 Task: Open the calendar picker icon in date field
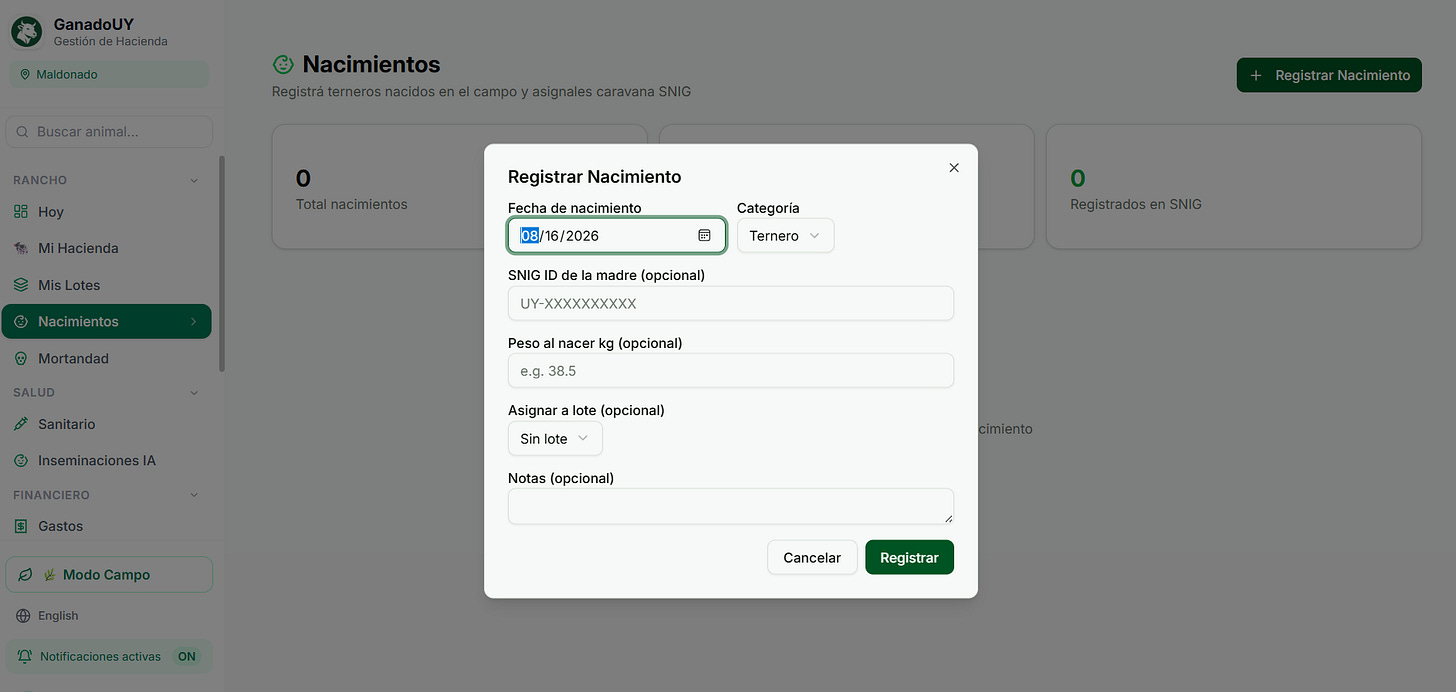704,235
